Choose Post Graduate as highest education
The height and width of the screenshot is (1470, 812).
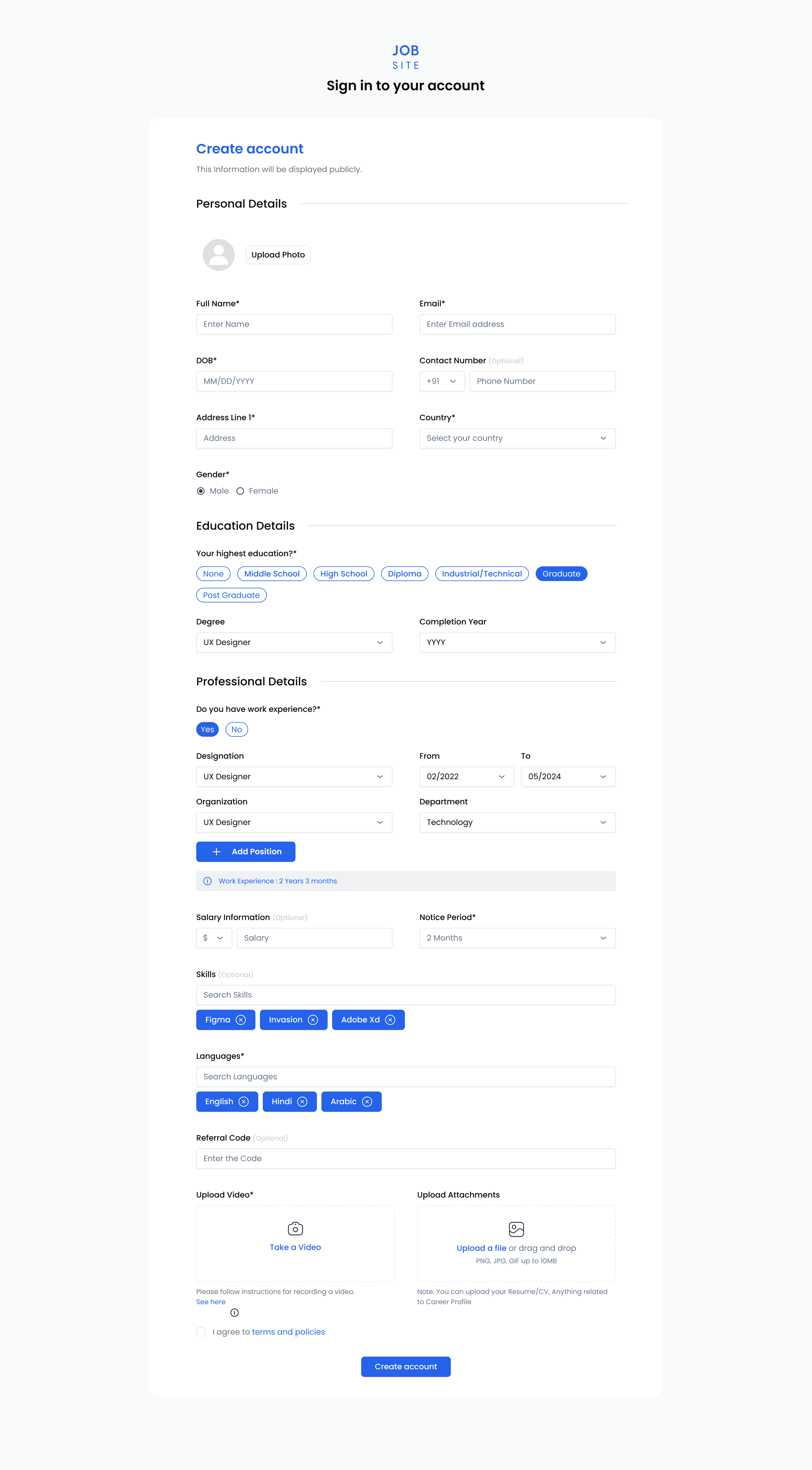(231, 595)
